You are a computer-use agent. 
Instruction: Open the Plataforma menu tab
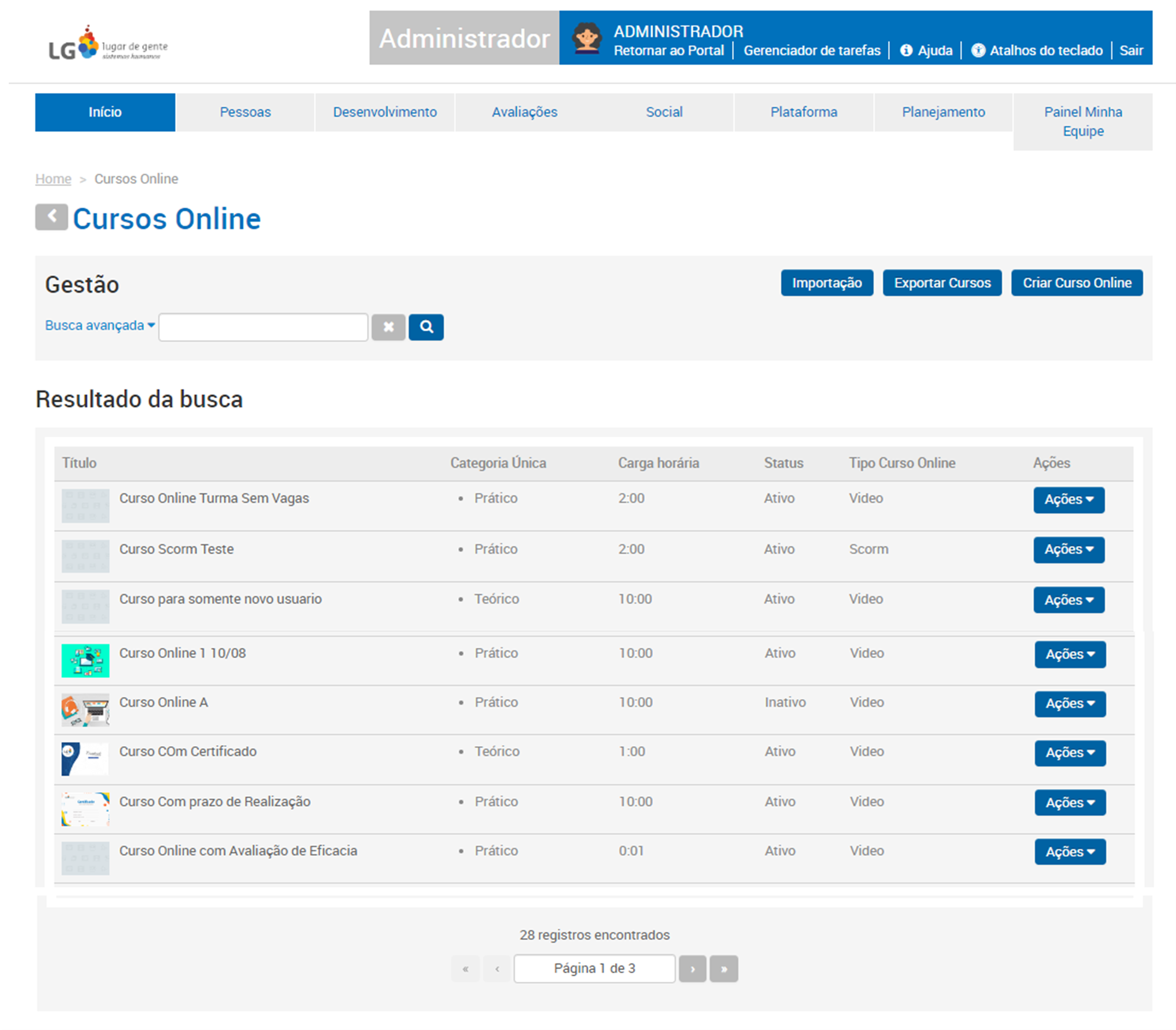804,112
